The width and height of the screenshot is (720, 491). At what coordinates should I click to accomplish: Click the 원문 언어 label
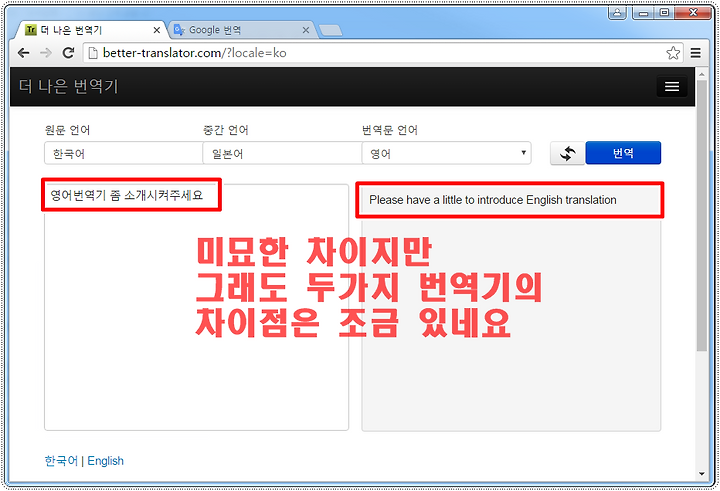(x=68, y=130)
